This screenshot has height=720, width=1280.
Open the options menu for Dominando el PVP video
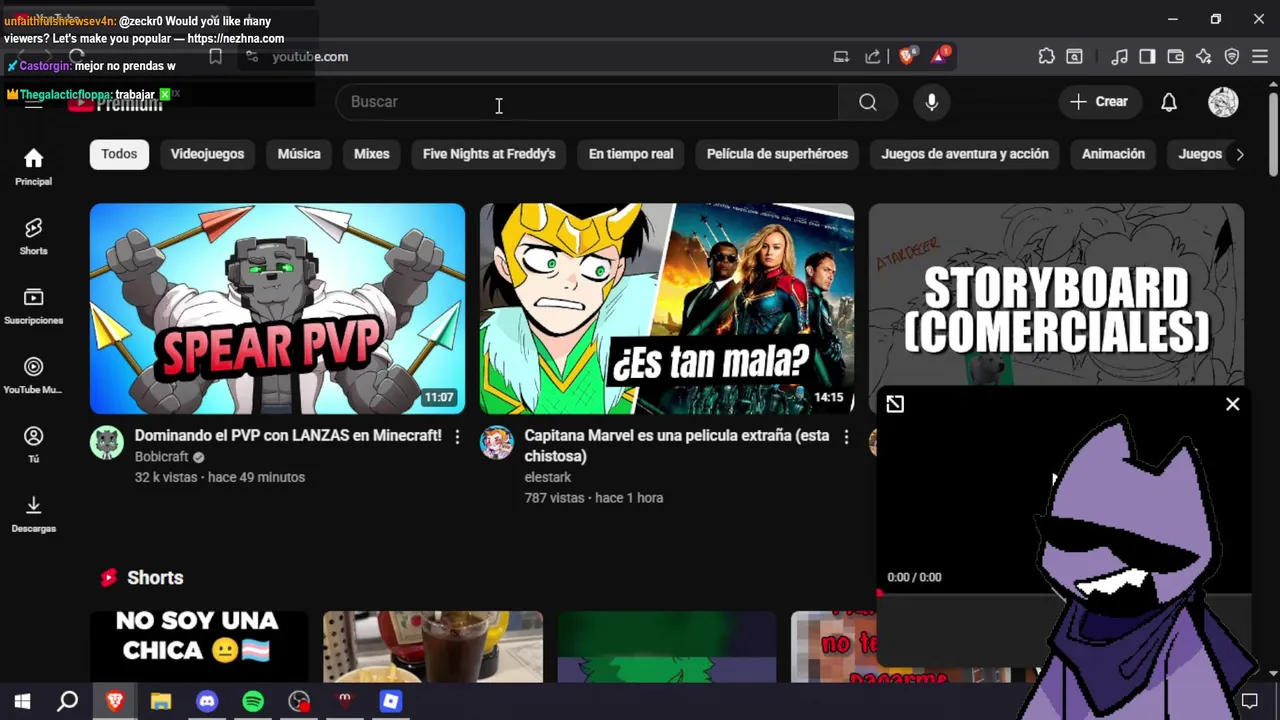457,437
